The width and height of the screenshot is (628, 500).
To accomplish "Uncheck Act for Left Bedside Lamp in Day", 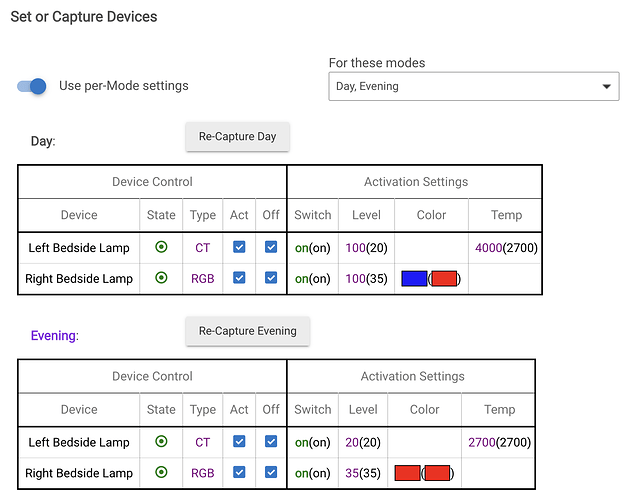I will [x=239, y=247].
